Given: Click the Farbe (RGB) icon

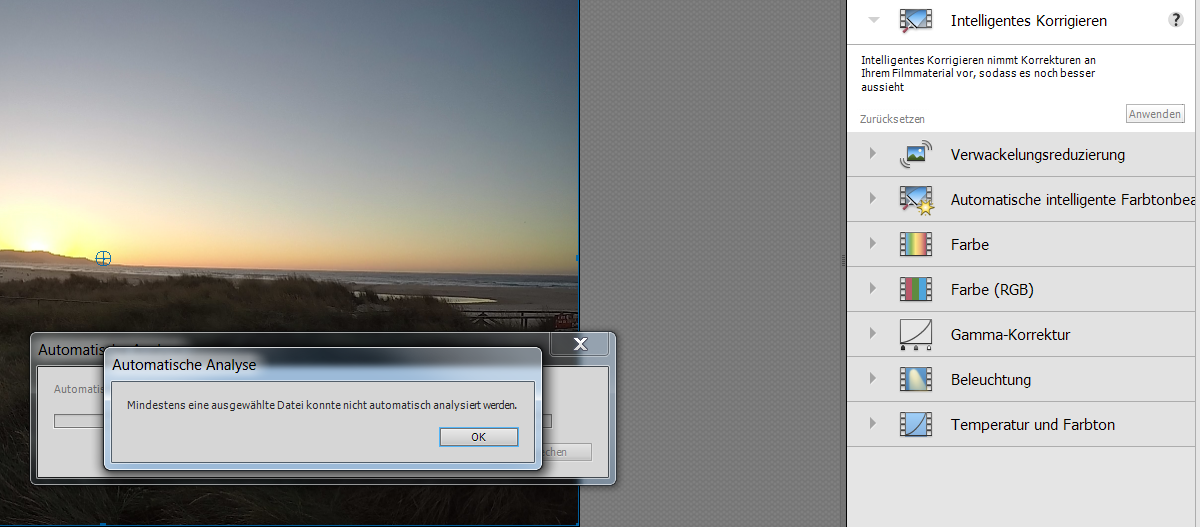Looking at the screenshot, I should click(916, 289).
